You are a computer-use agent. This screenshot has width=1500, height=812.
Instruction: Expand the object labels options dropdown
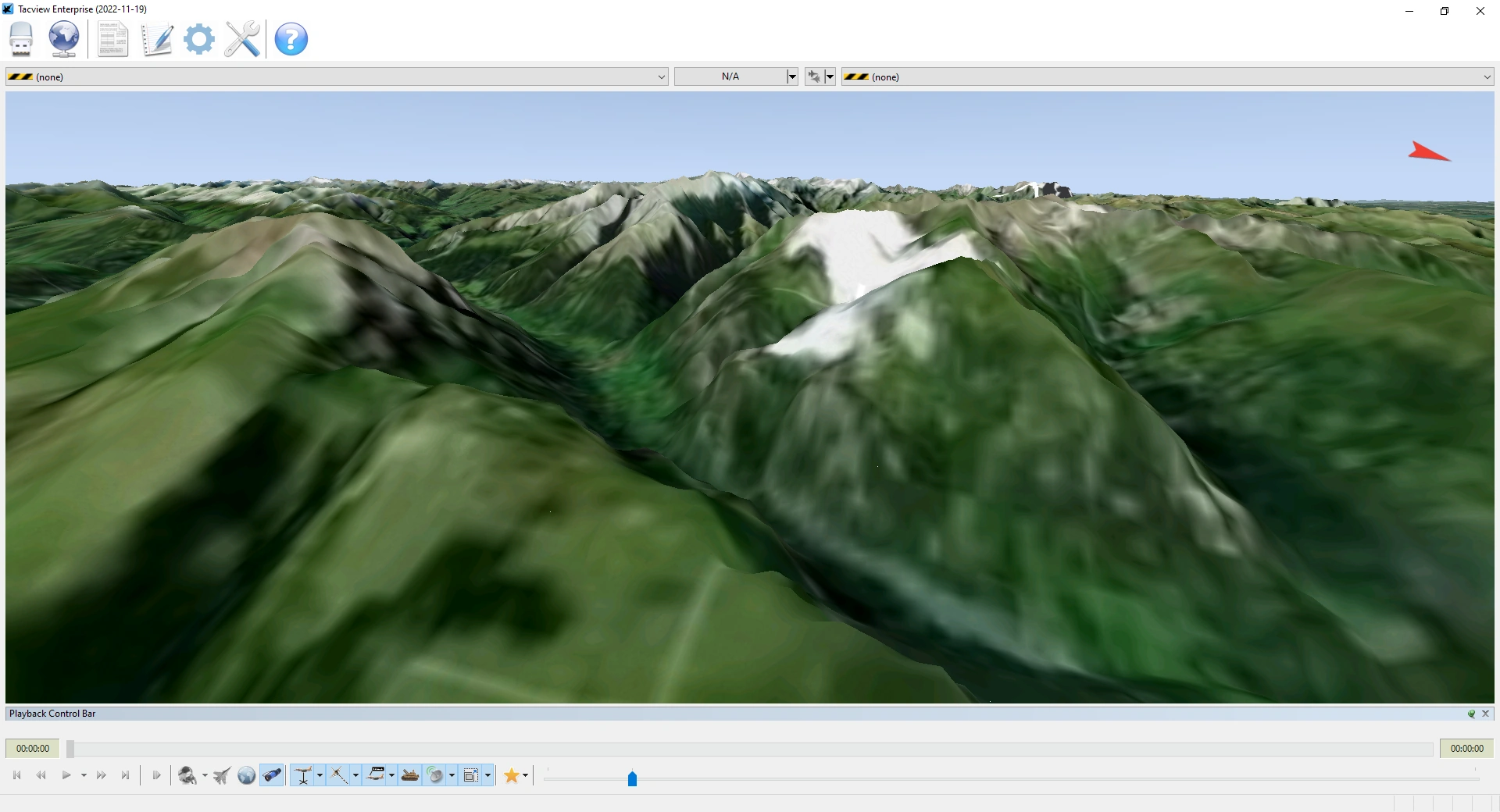[x=391, y=775]
